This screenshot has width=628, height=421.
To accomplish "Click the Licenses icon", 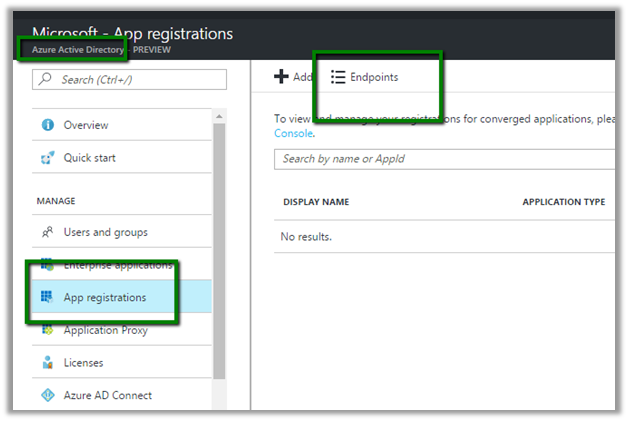I will 46,362.
